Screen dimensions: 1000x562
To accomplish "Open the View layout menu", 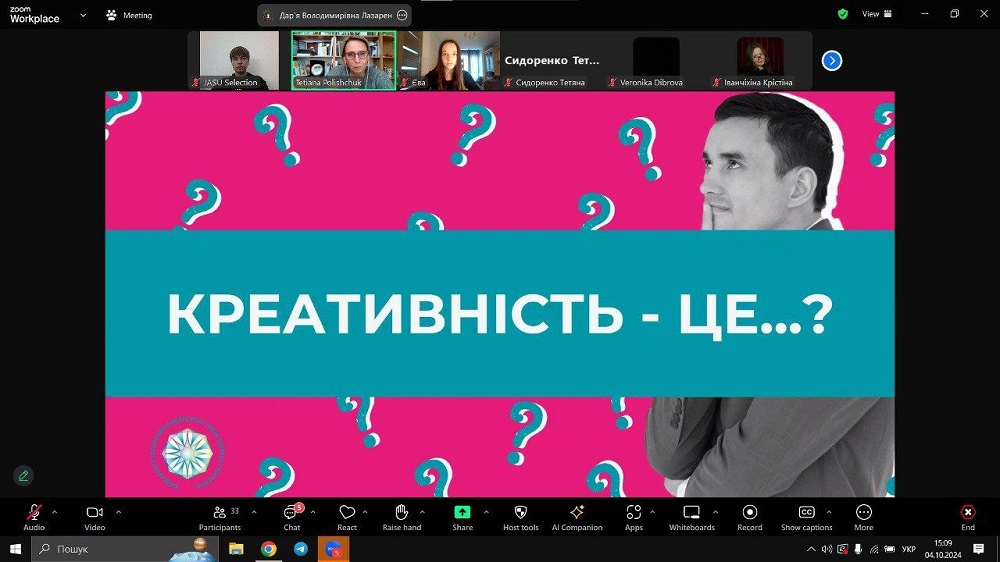I will point(876,14).
